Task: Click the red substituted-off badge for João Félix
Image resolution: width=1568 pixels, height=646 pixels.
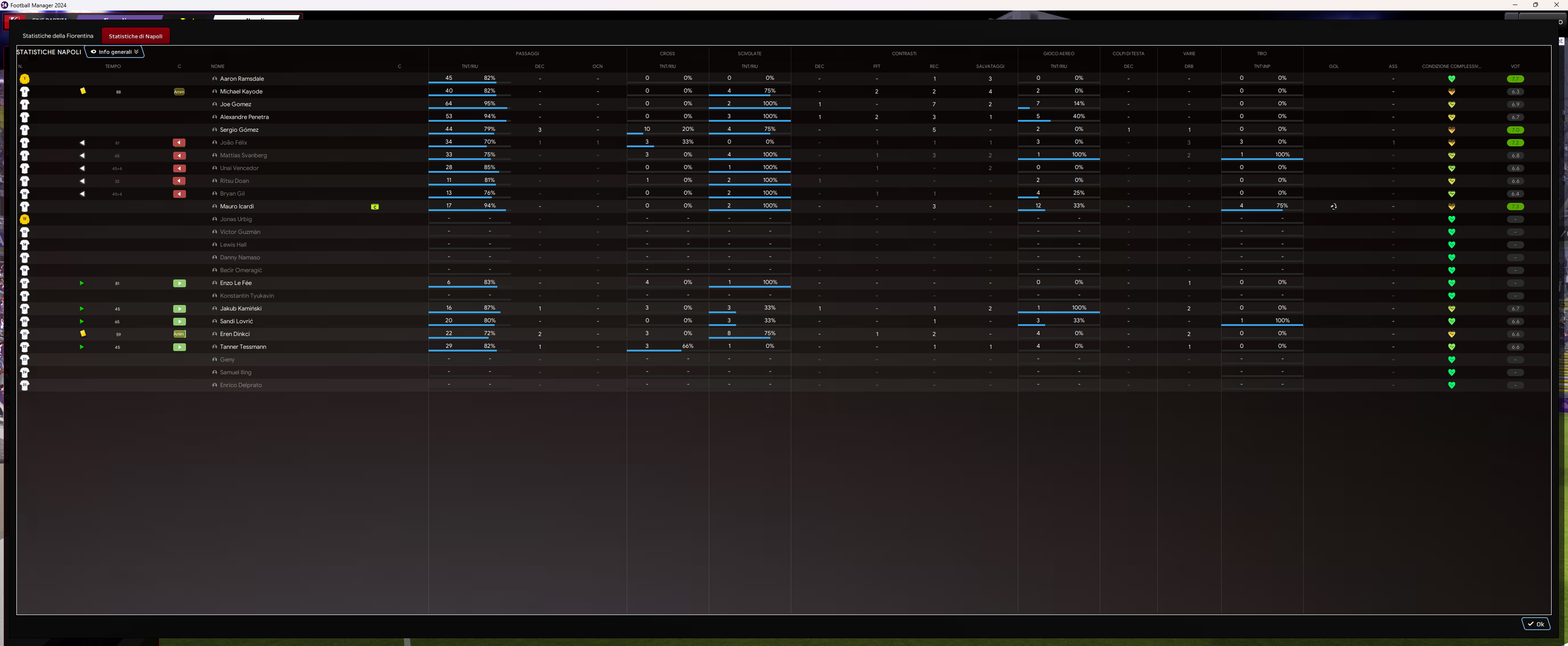Action: tap(179, 143)
